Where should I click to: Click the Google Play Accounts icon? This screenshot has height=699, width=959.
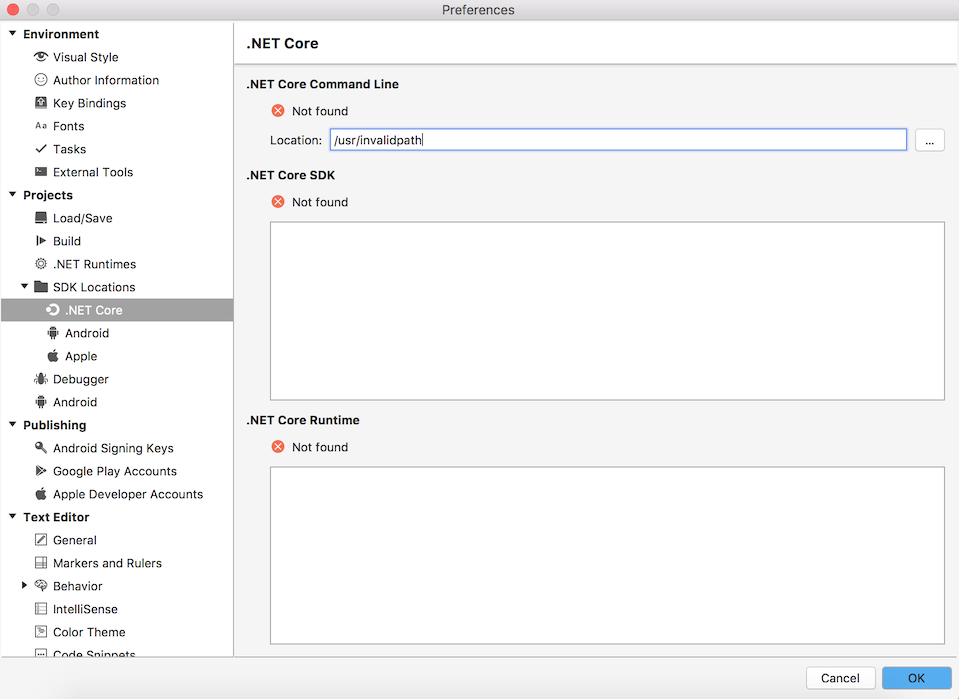[x=41, y=471]
